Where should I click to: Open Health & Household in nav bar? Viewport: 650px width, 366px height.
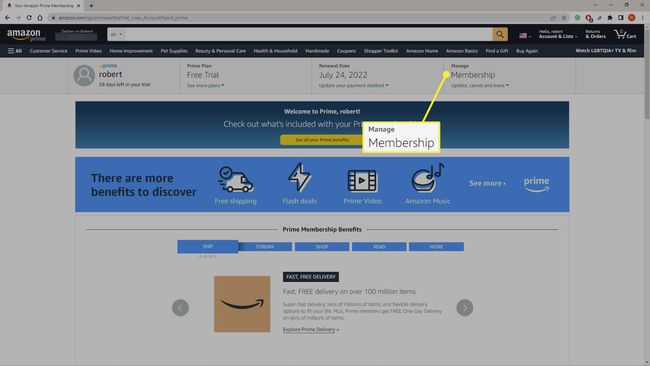point(275,51)
